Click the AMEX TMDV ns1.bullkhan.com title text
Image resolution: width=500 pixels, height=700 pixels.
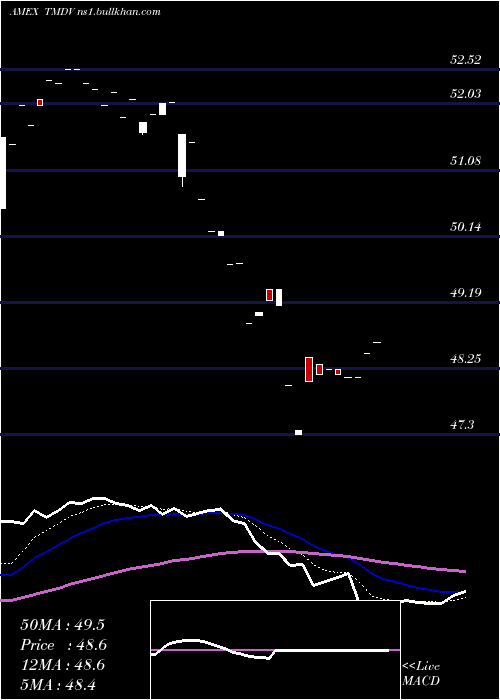(x=85, y=12)
